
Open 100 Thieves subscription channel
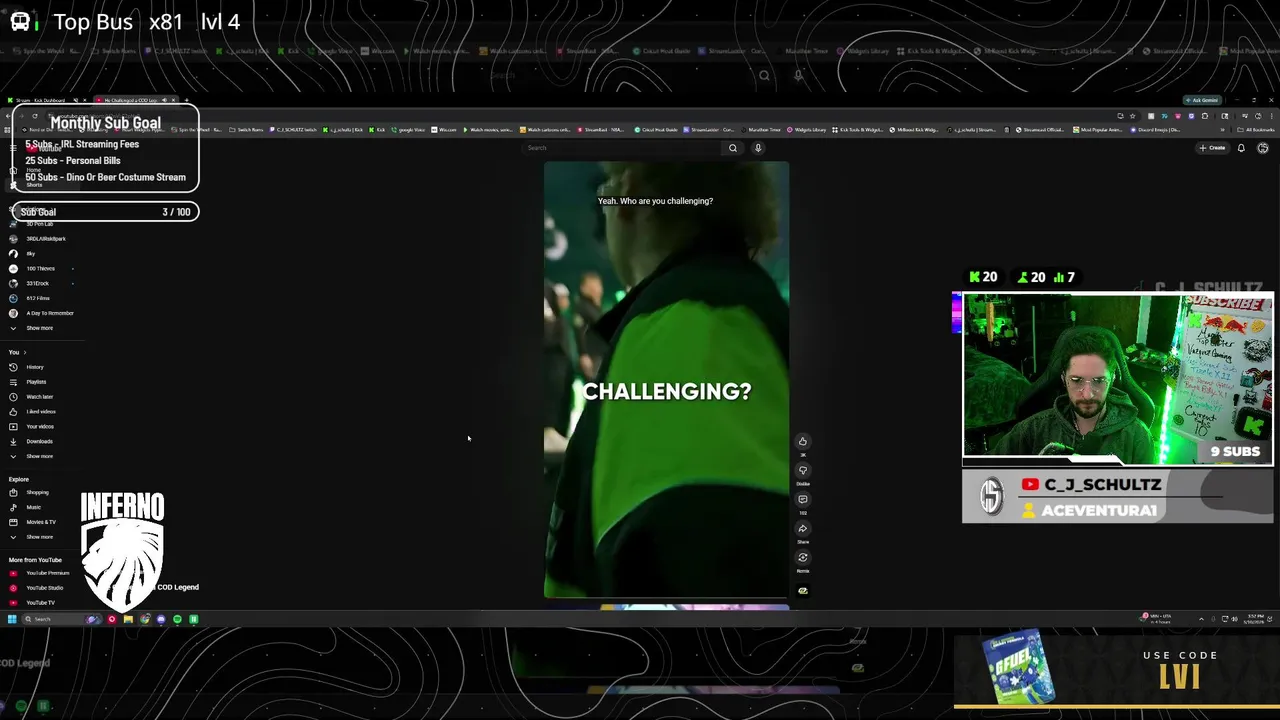point(40,268)
